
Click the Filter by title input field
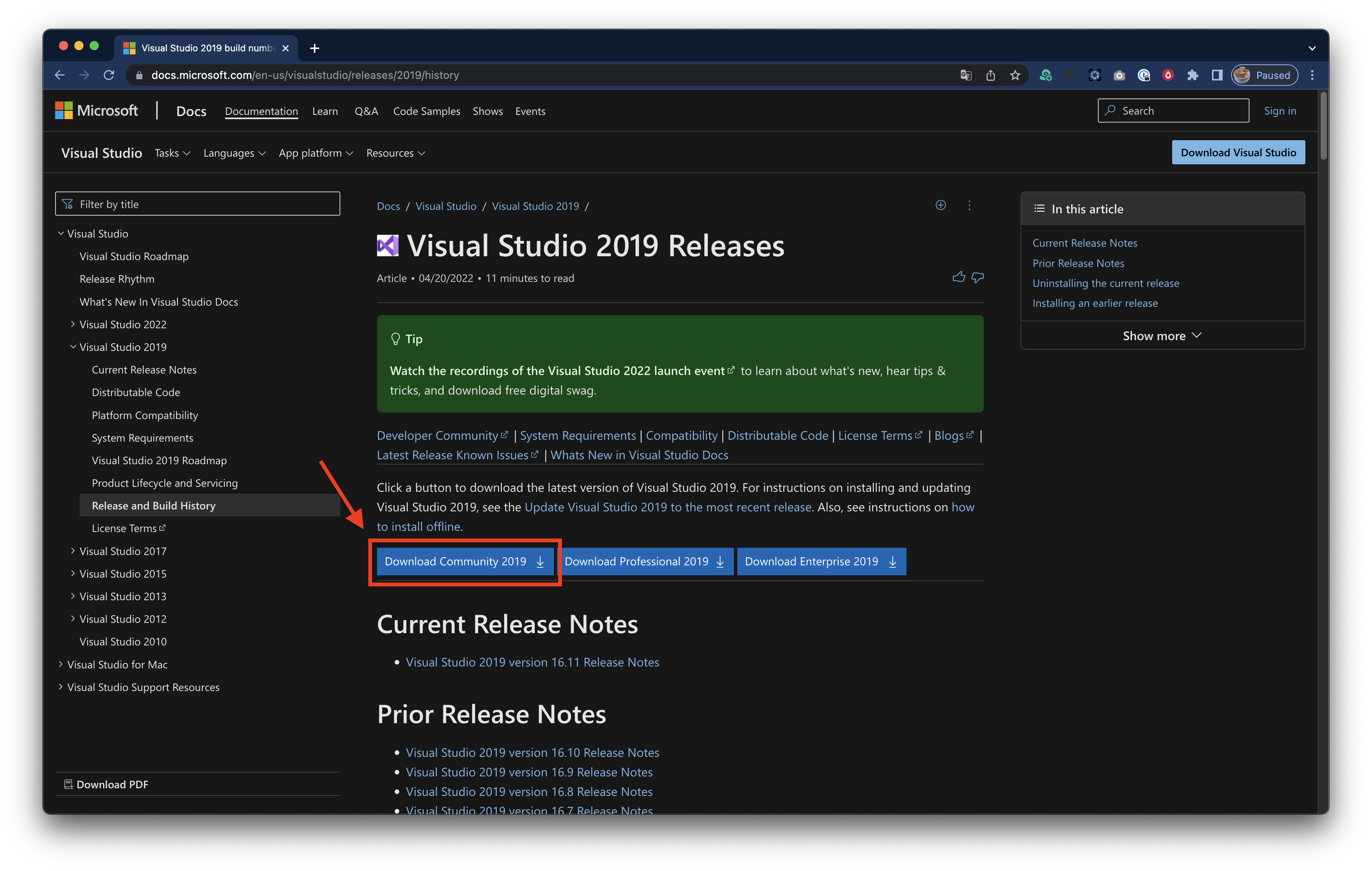[198, 204]
